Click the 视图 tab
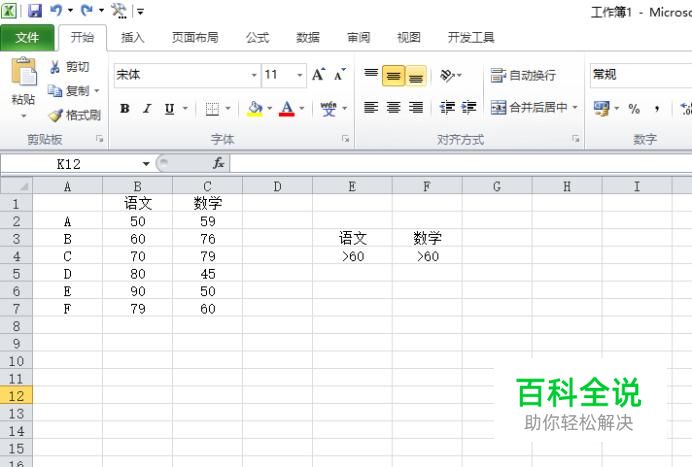 (409, 38)
